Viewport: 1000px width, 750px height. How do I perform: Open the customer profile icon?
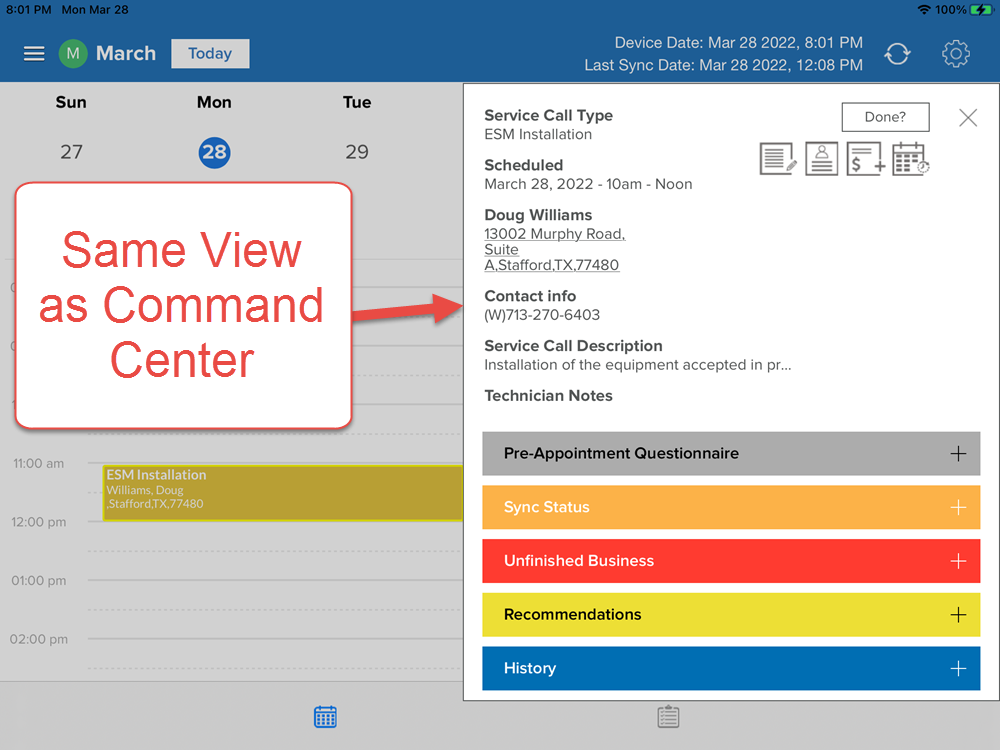coord(821,159)
